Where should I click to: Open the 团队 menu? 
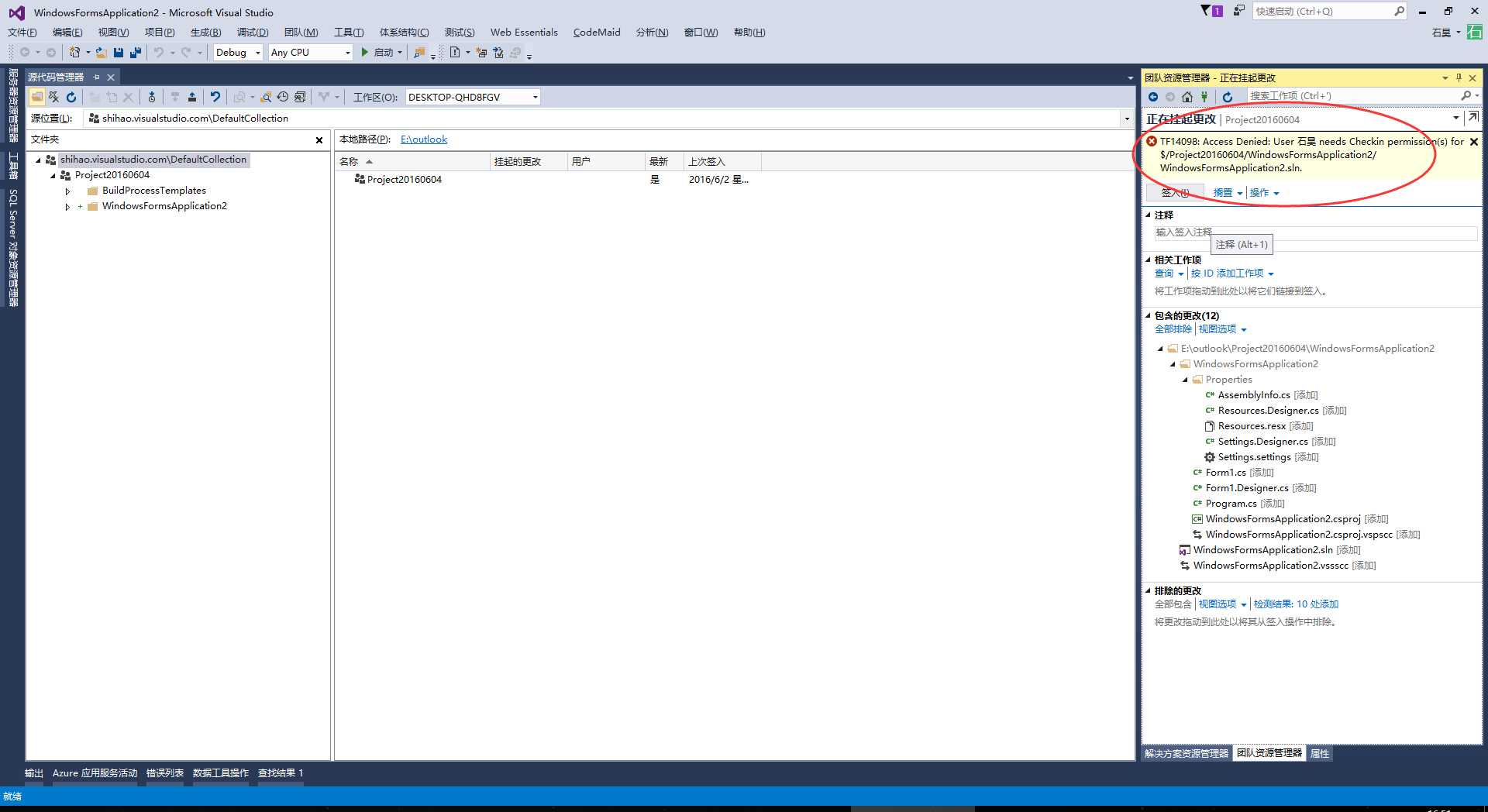(x=301, y=33)
